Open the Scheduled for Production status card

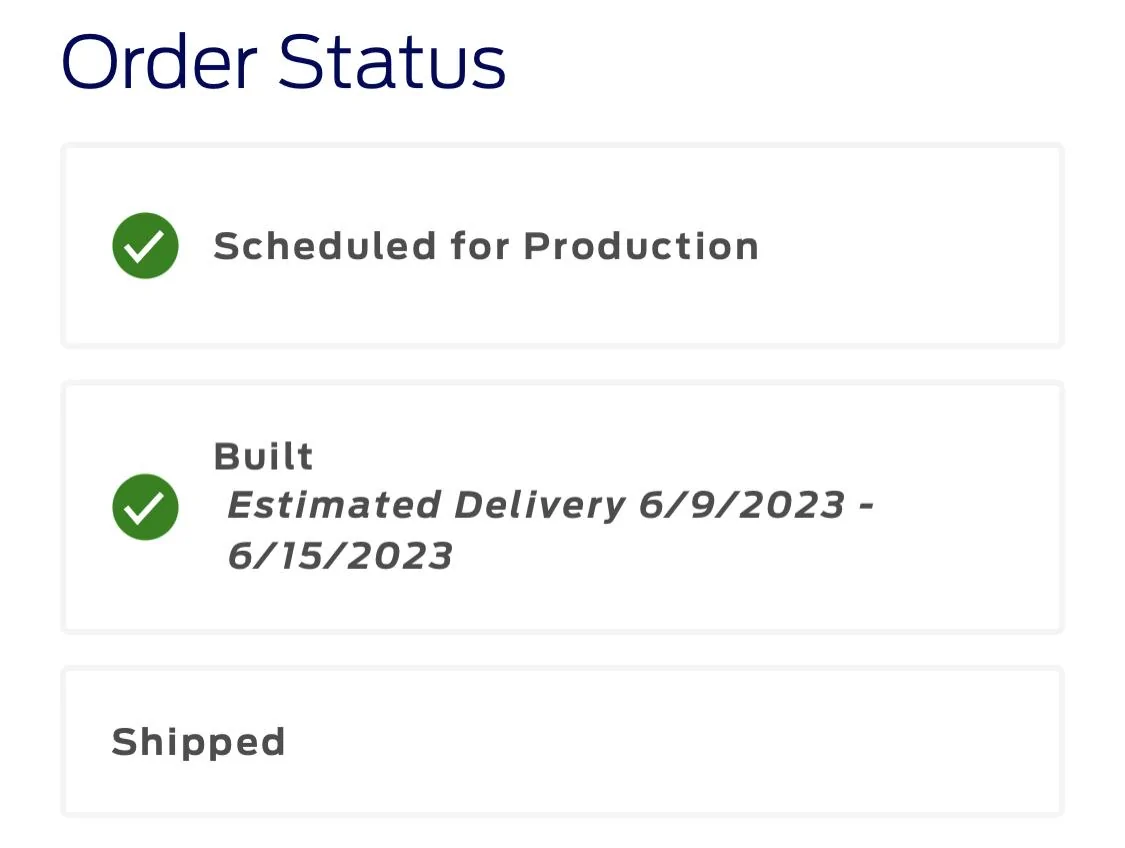[562, 246]
